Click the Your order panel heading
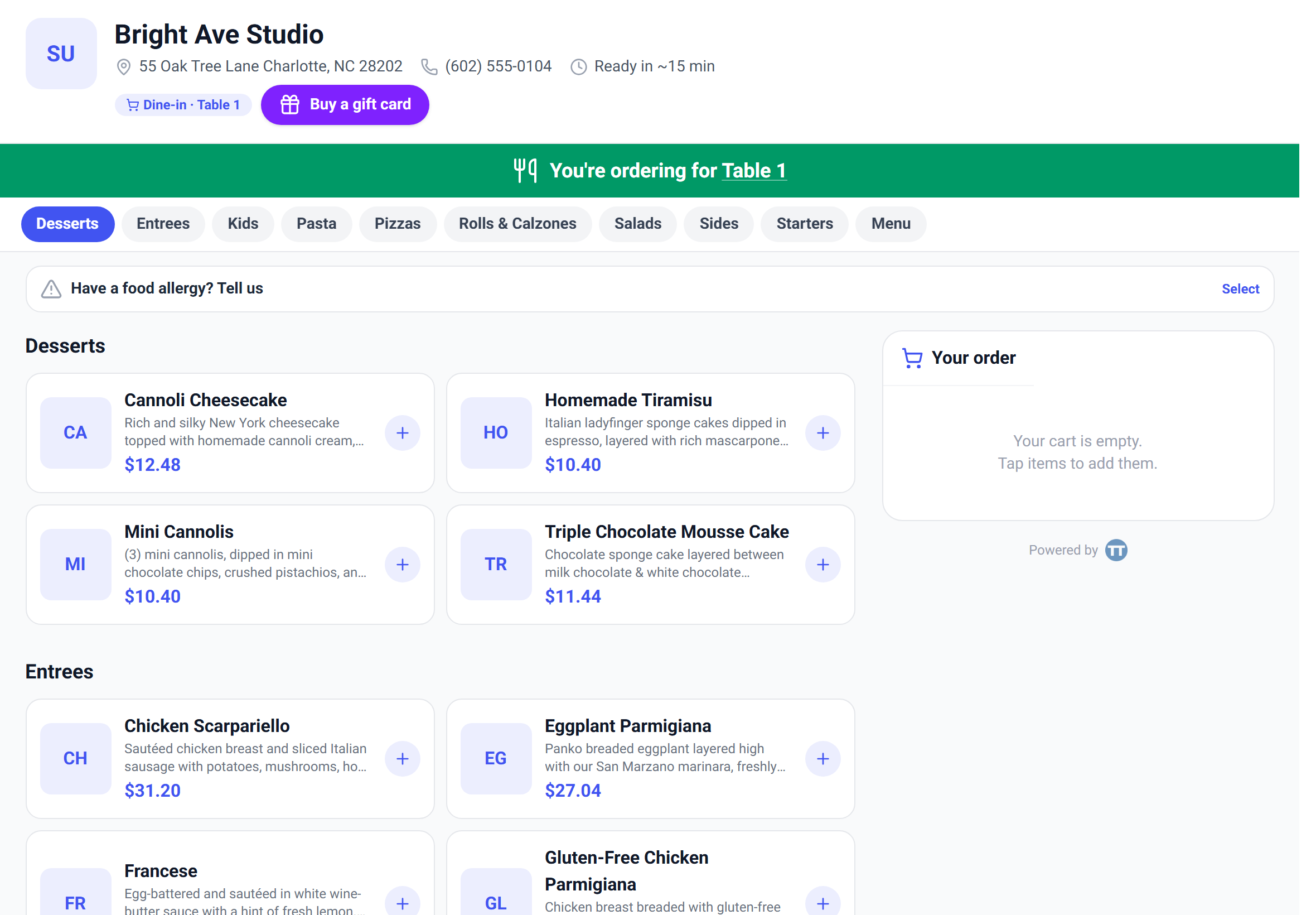This screenshot has width=1316, height=915. point(974,358)
